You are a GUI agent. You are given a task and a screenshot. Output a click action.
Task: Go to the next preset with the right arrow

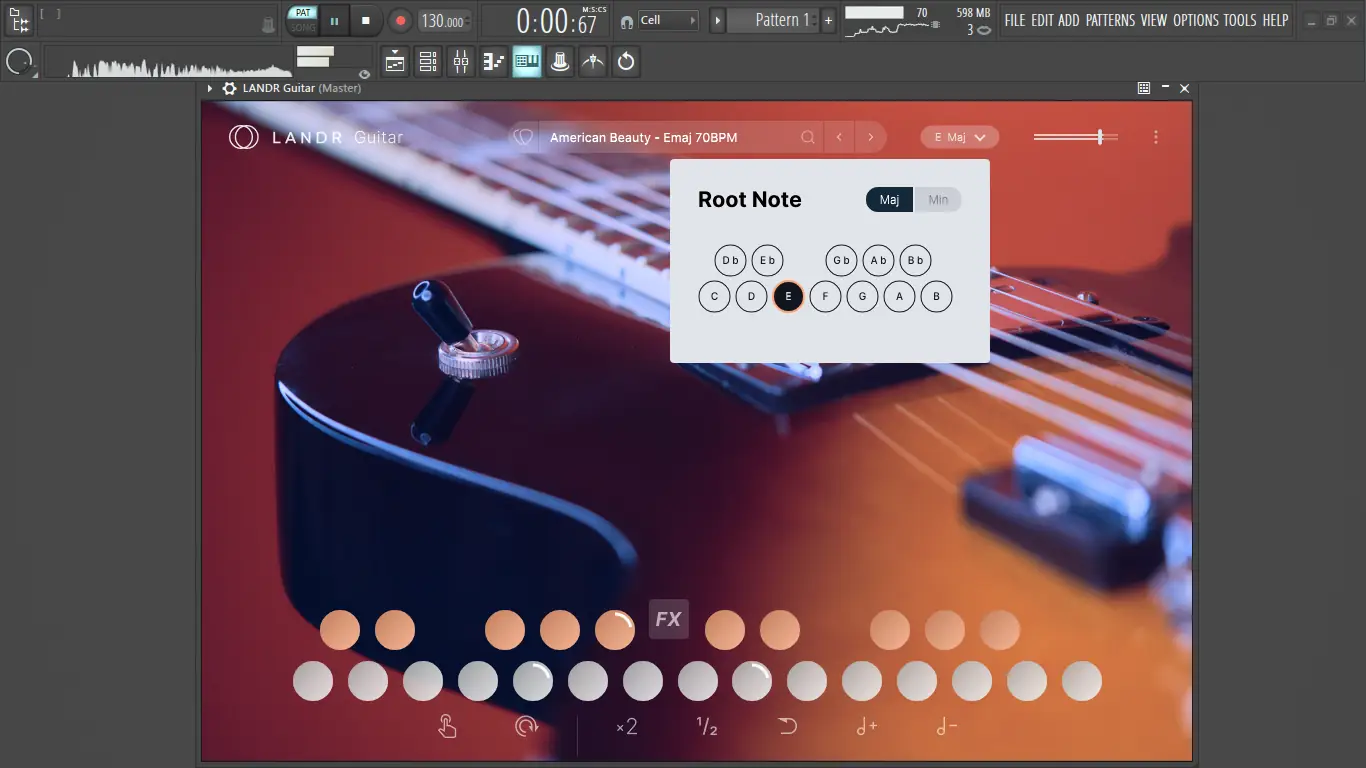pos(871,138)
